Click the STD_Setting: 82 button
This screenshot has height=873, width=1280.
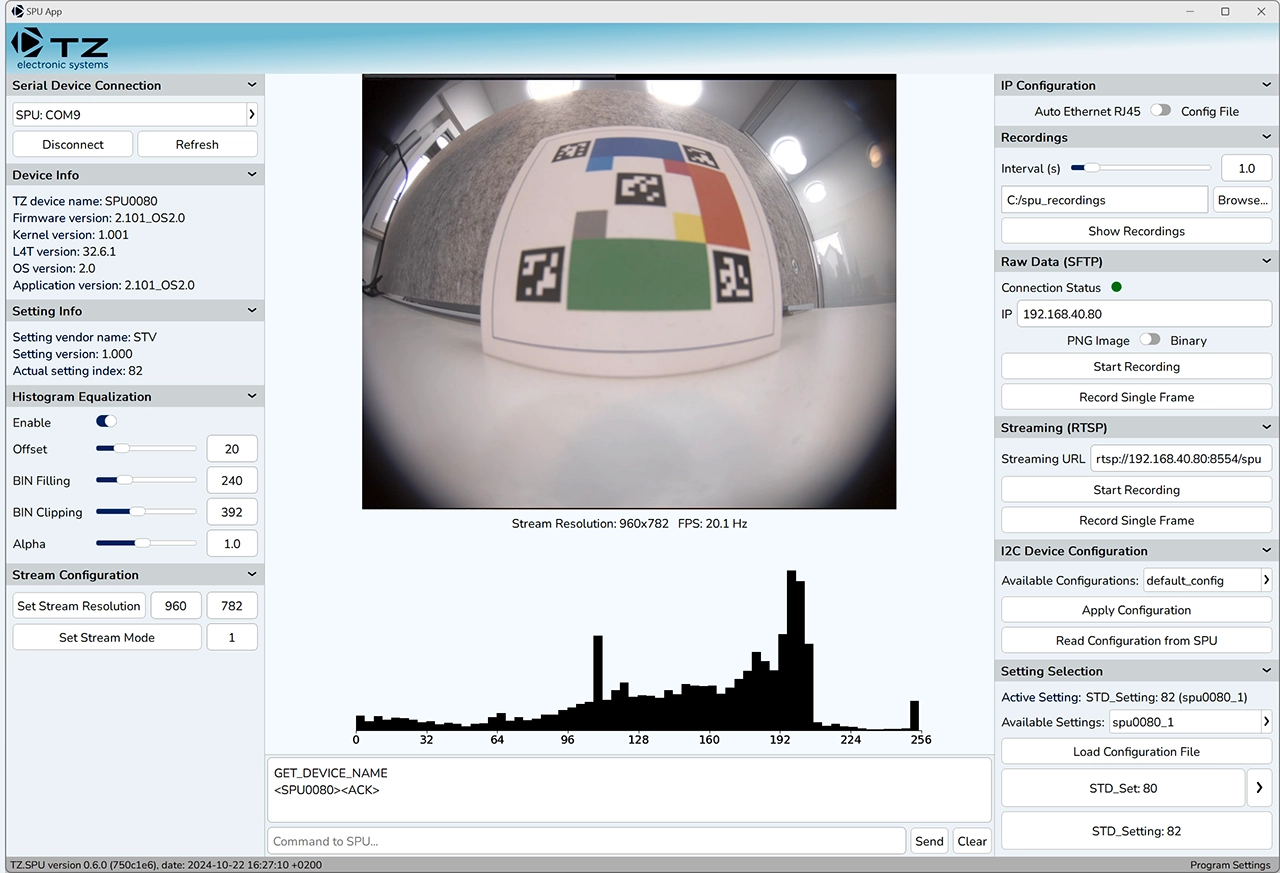pos(1137,831)
